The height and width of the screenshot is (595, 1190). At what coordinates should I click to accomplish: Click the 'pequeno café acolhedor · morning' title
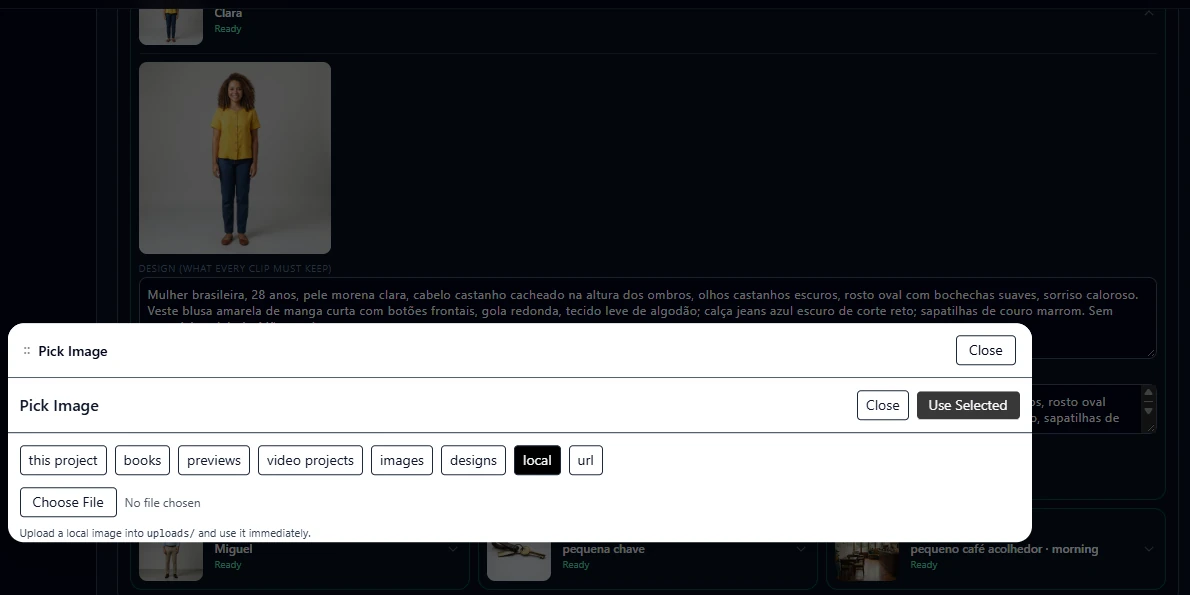pyautogui.click(x=1004, y=549)
